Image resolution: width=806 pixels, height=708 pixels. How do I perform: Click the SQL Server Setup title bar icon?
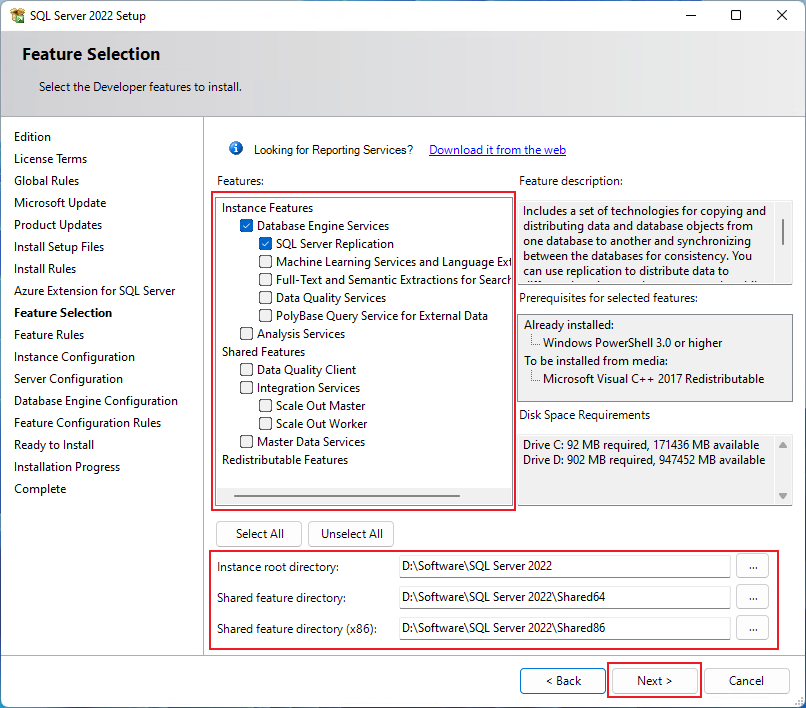click(17, 15)
